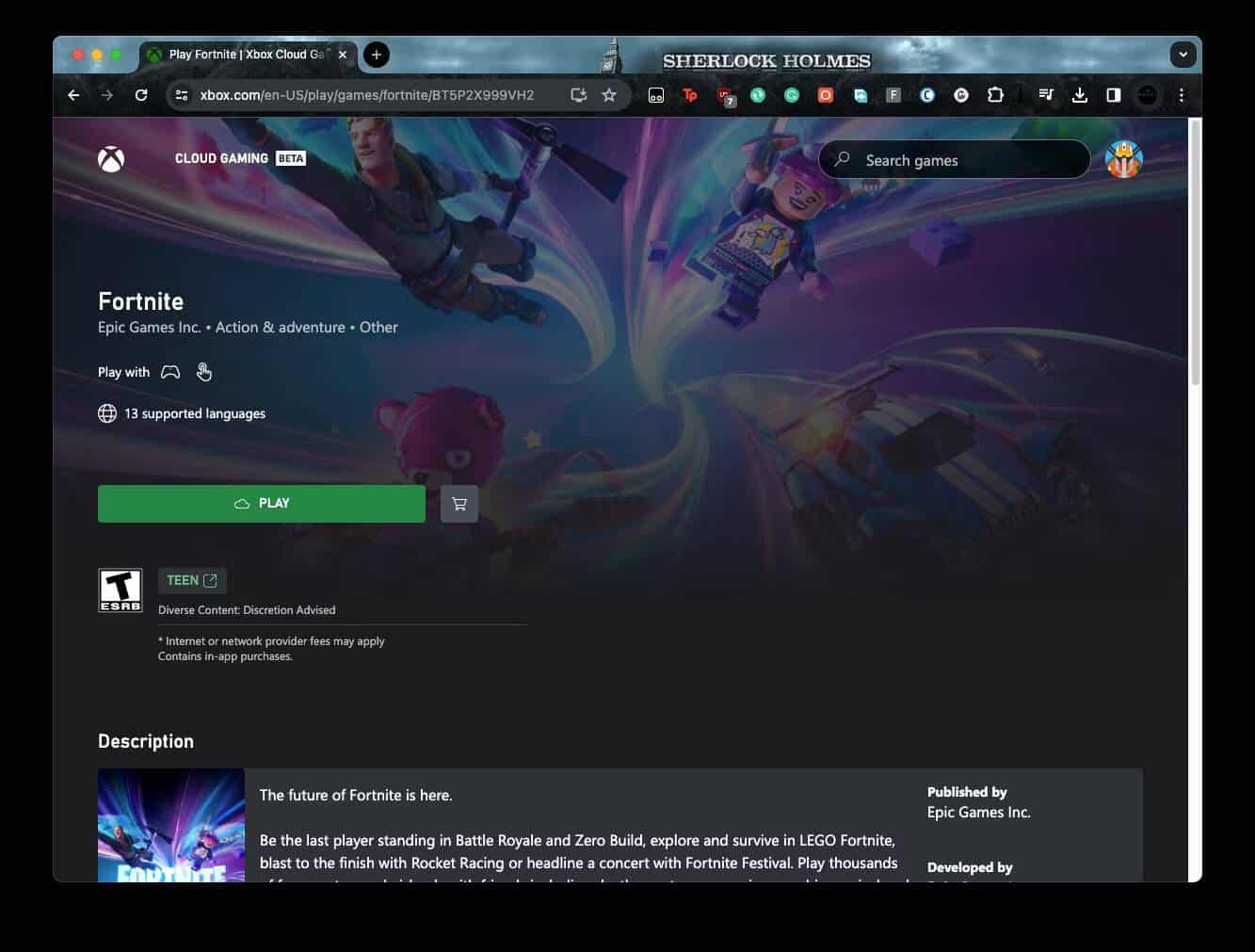The image size is (1255, 952).
Task: Bookmark this page with the star icon
Action: (x=609, y=95)
